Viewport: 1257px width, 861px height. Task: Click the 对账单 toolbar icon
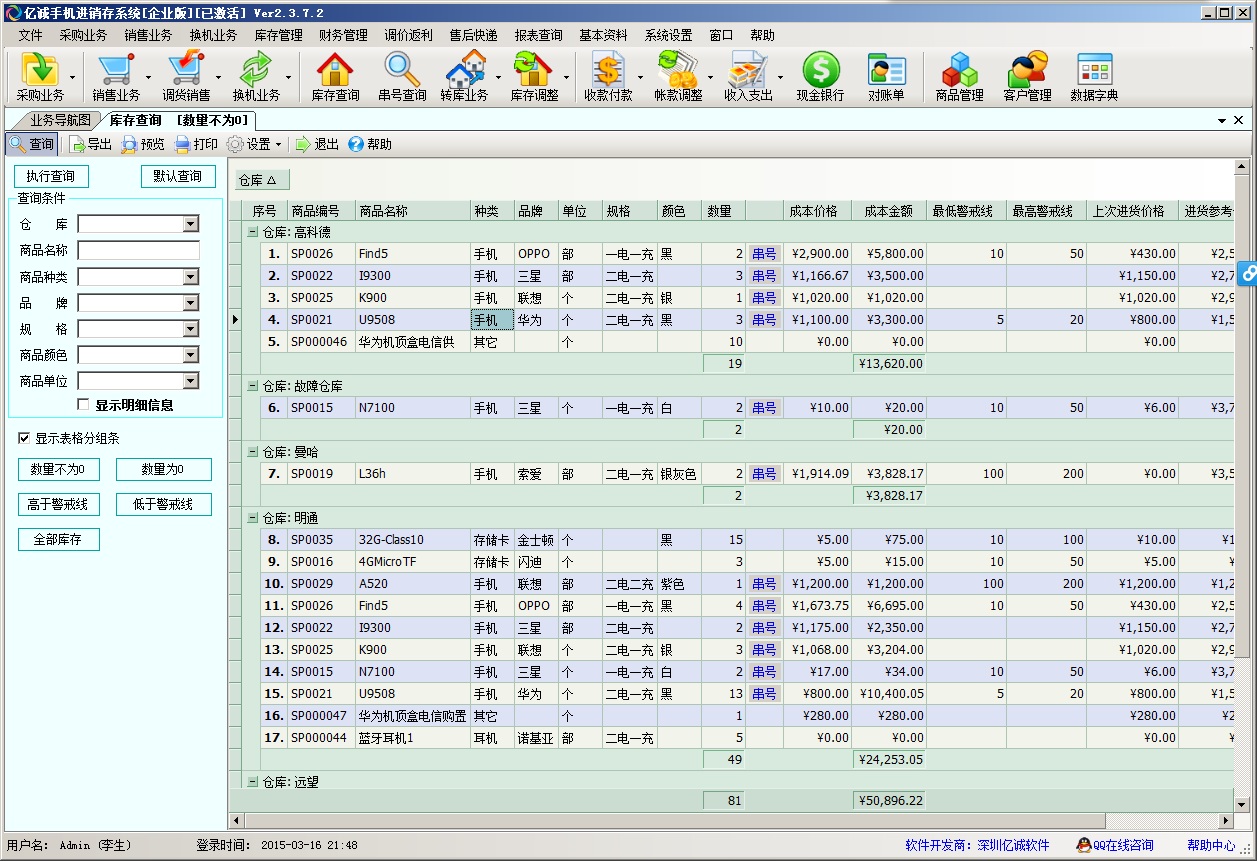(886, 77)
